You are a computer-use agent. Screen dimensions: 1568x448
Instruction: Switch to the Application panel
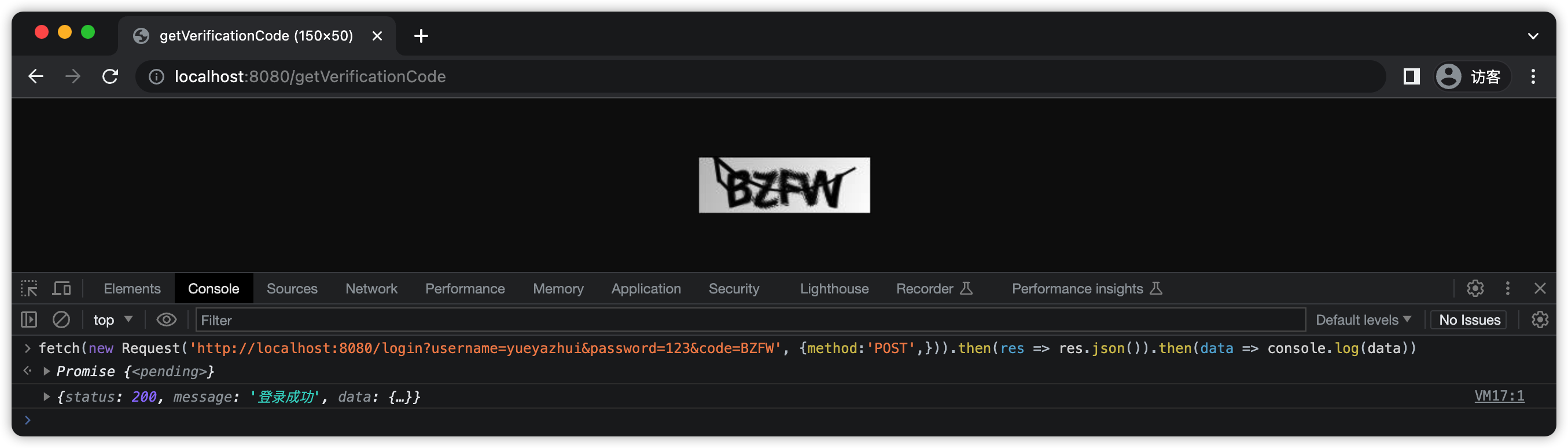tap(646, 288)
